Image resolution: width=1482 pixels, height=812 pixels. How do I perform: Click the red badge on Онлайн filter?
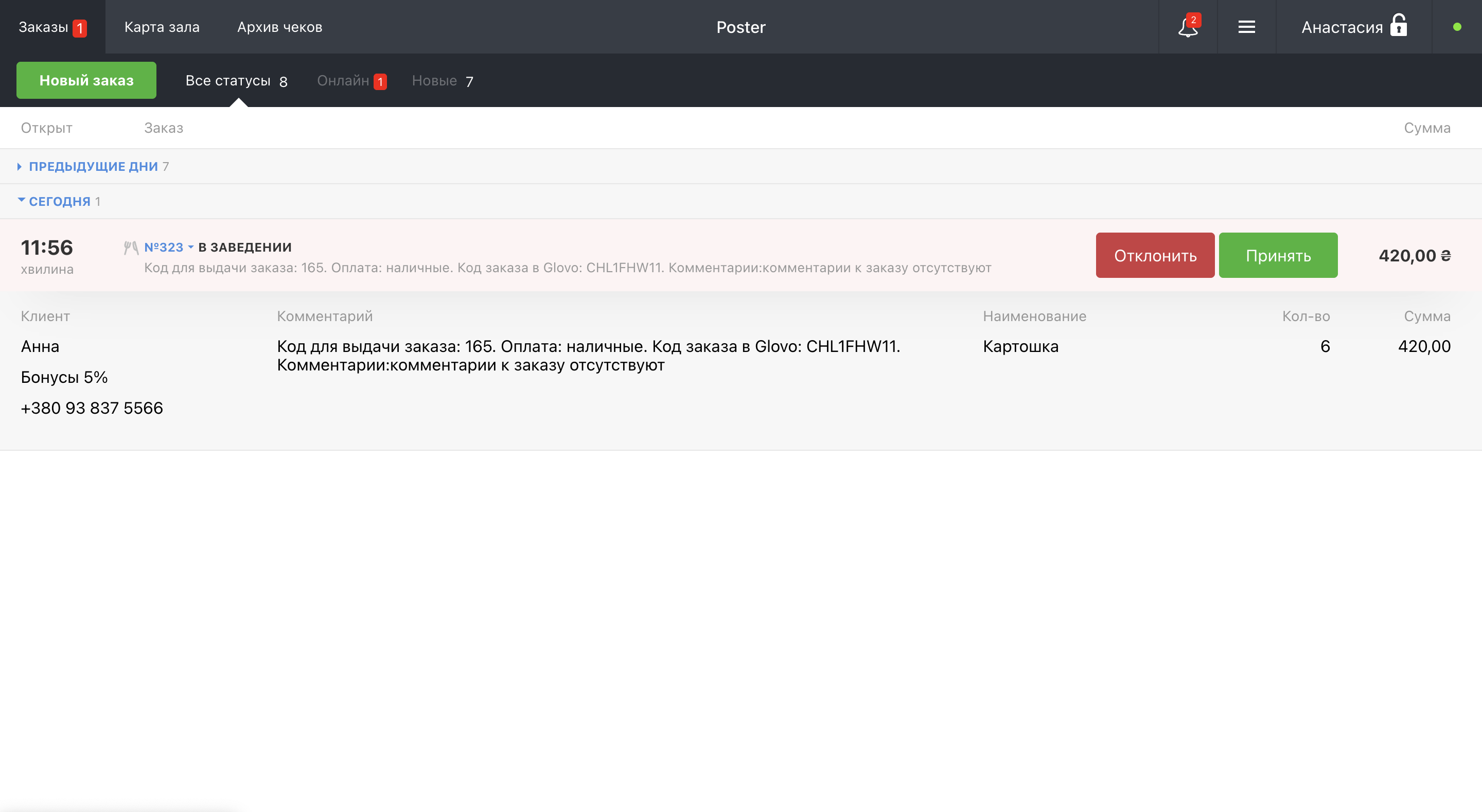pos(380,82)
